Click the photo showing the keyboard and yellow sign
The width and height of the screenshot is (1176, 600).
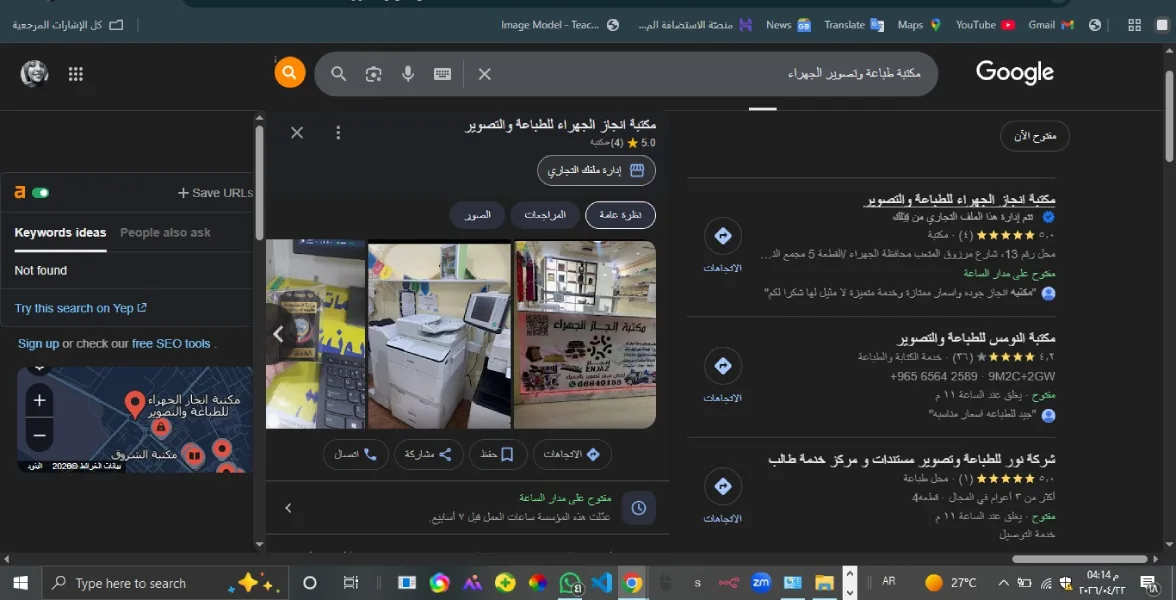tap(316, 334)
